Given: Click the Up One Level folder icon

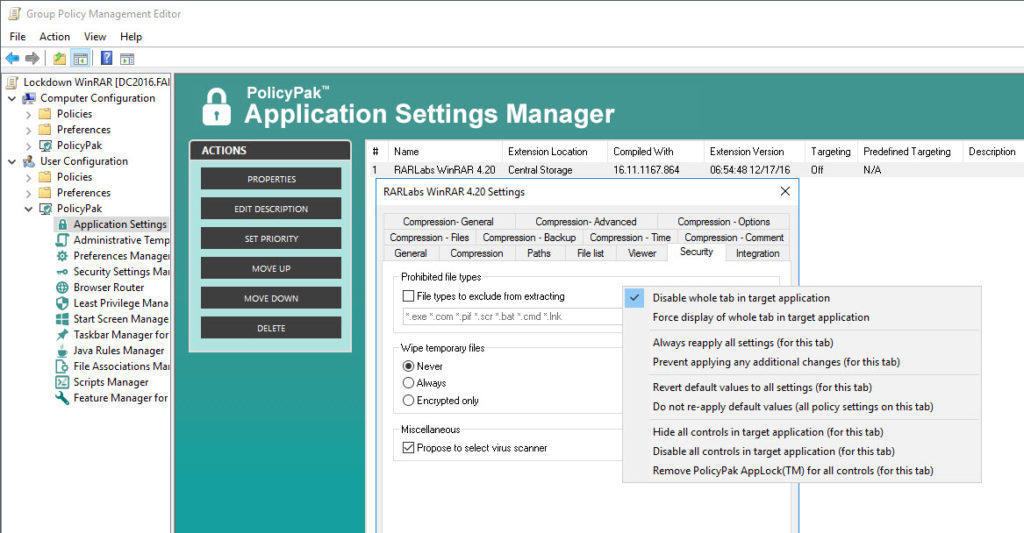Looking at the screenshot, I should pyautogui.click(x=59, y=59).
